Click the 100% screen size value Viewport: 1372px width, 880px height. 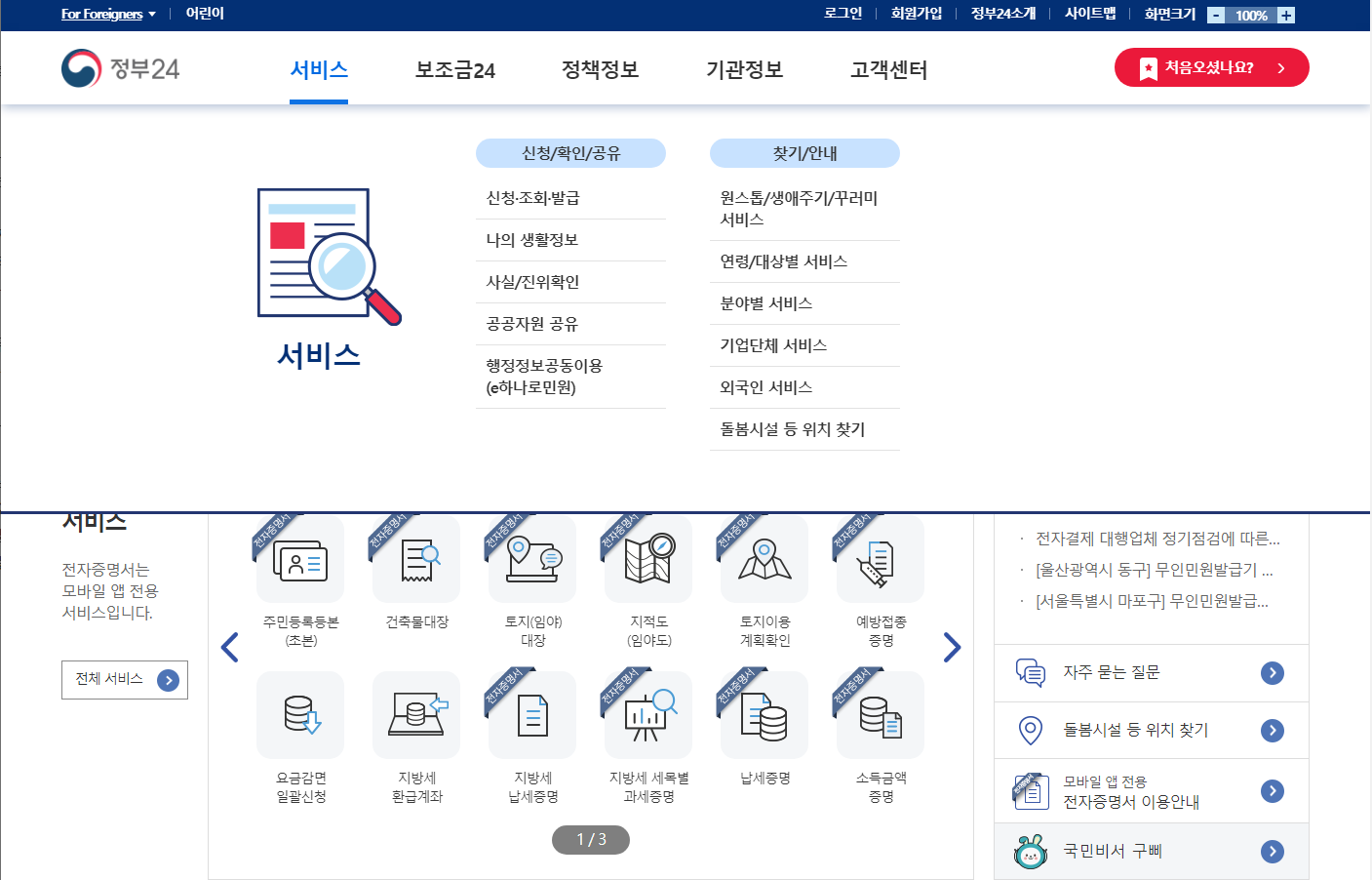tap(1251, 15)
